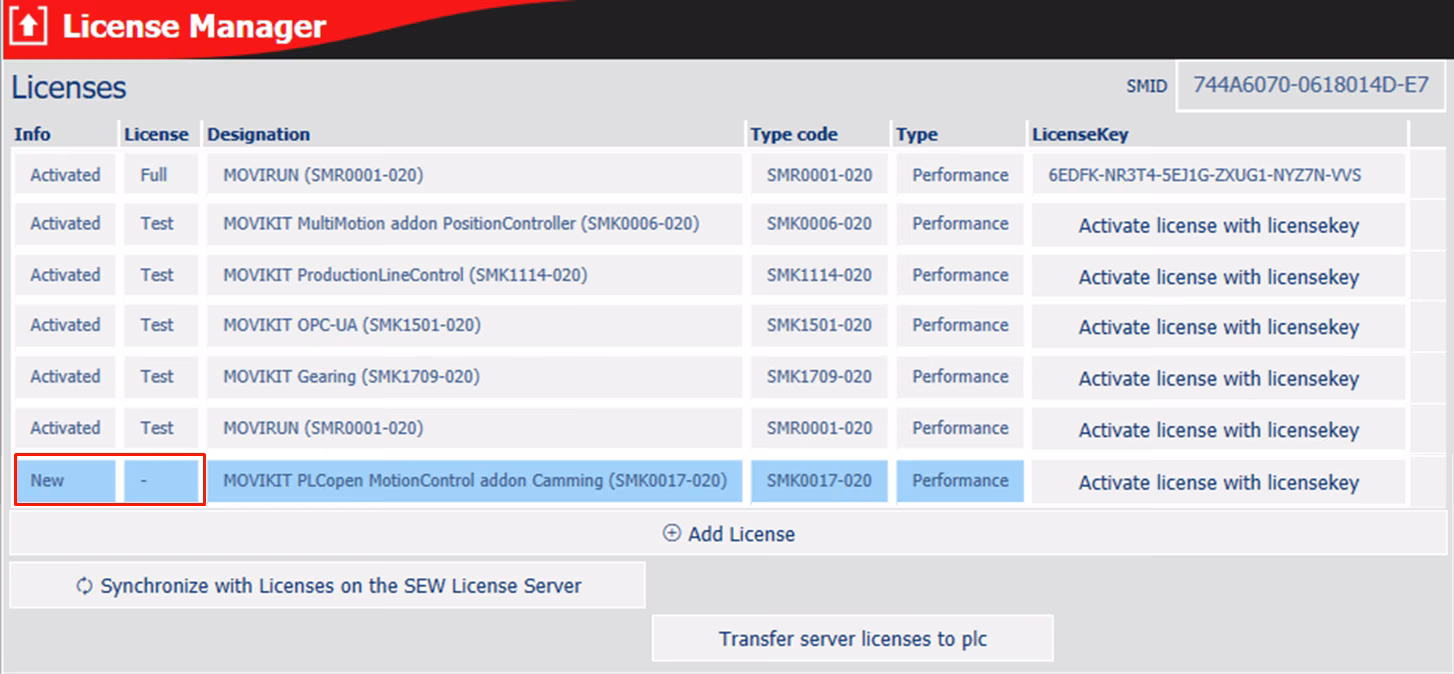The height and width of the screenshot is (674, 1454).
Task: Click the Licenses heading
Action: [x=69, y=88]
